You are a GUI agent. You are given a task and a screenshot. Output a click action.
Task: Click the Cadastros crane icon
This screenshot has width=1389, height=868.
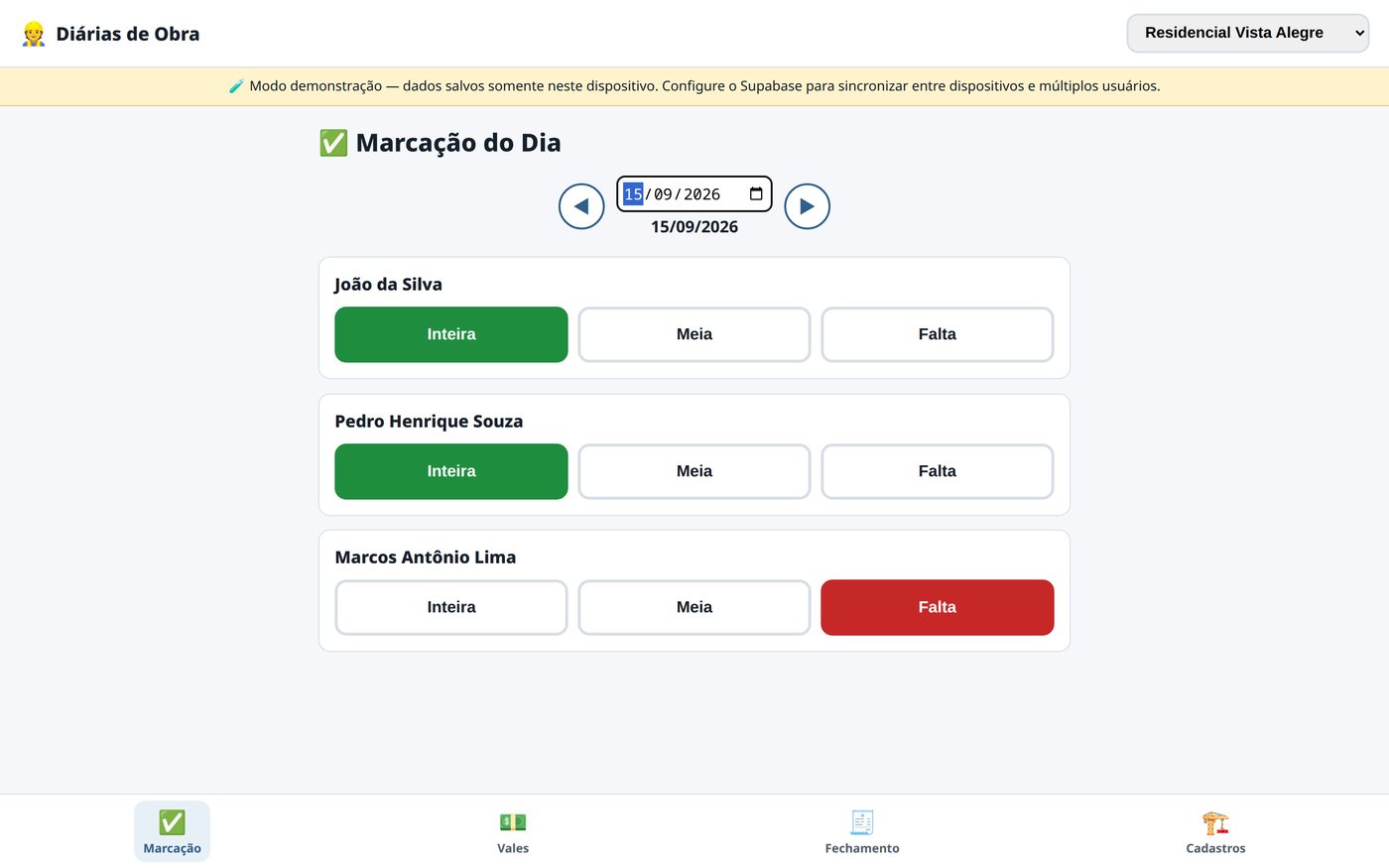[1215, 821]
